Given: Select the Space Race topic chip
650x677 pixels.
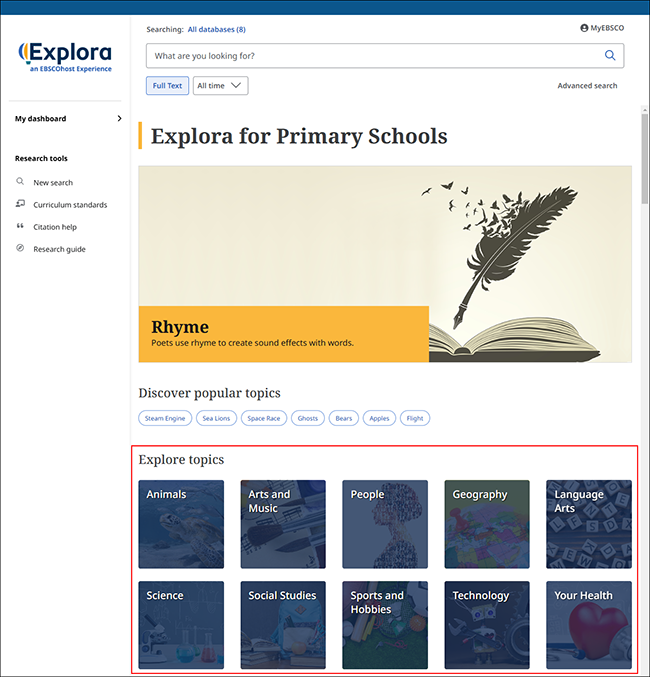Looking at the screenshot, I should pos(264,418).
